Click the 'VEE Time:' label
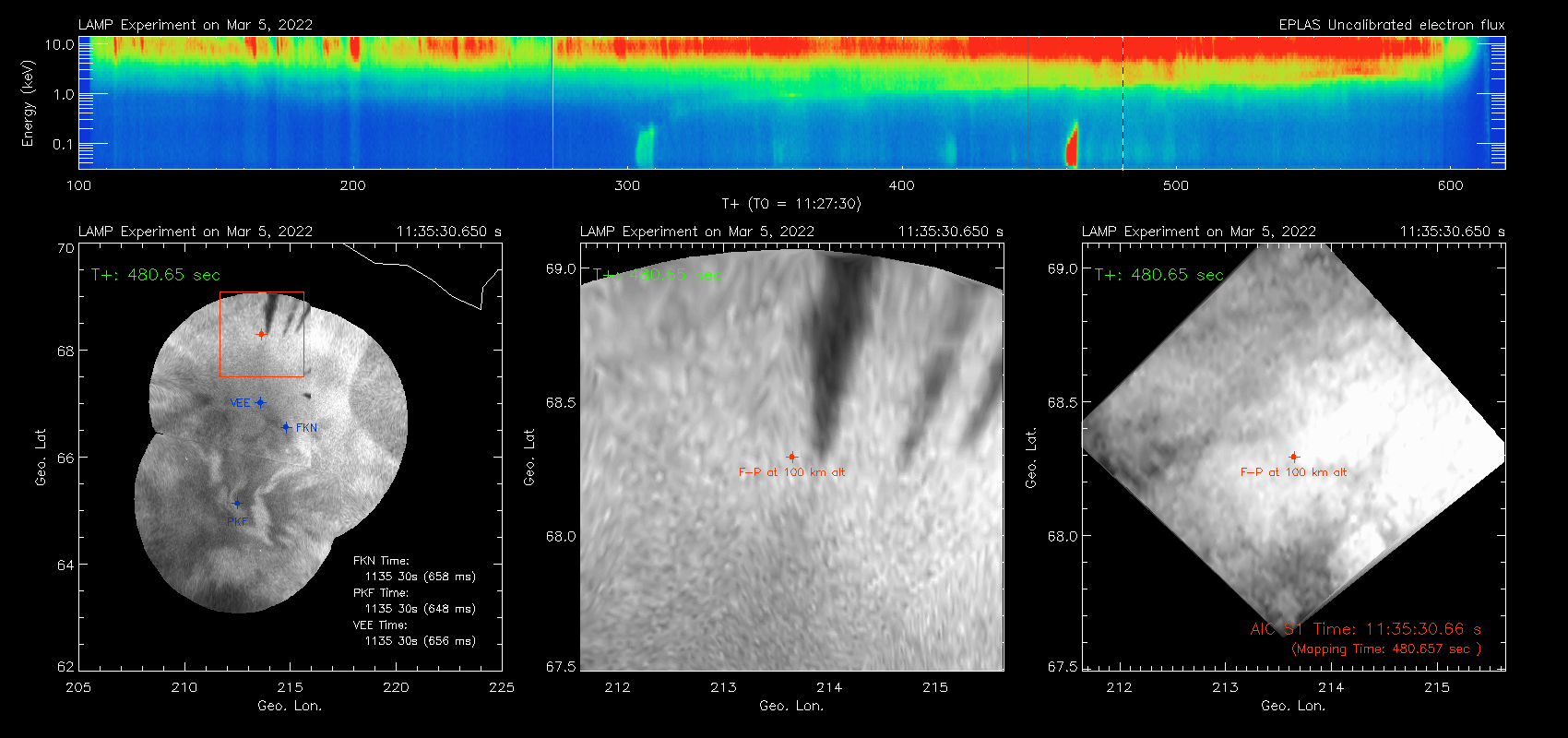The width and height of the screenshot is (1568, 738). 381,625
